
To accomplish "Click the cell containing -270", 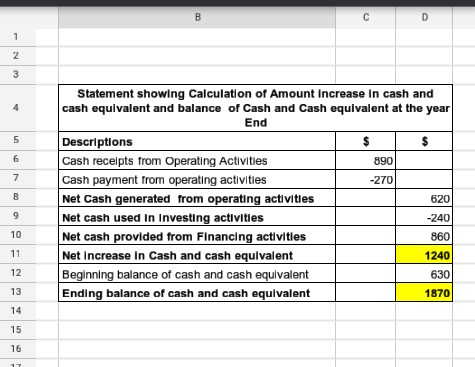I will [x=366, y=179].
